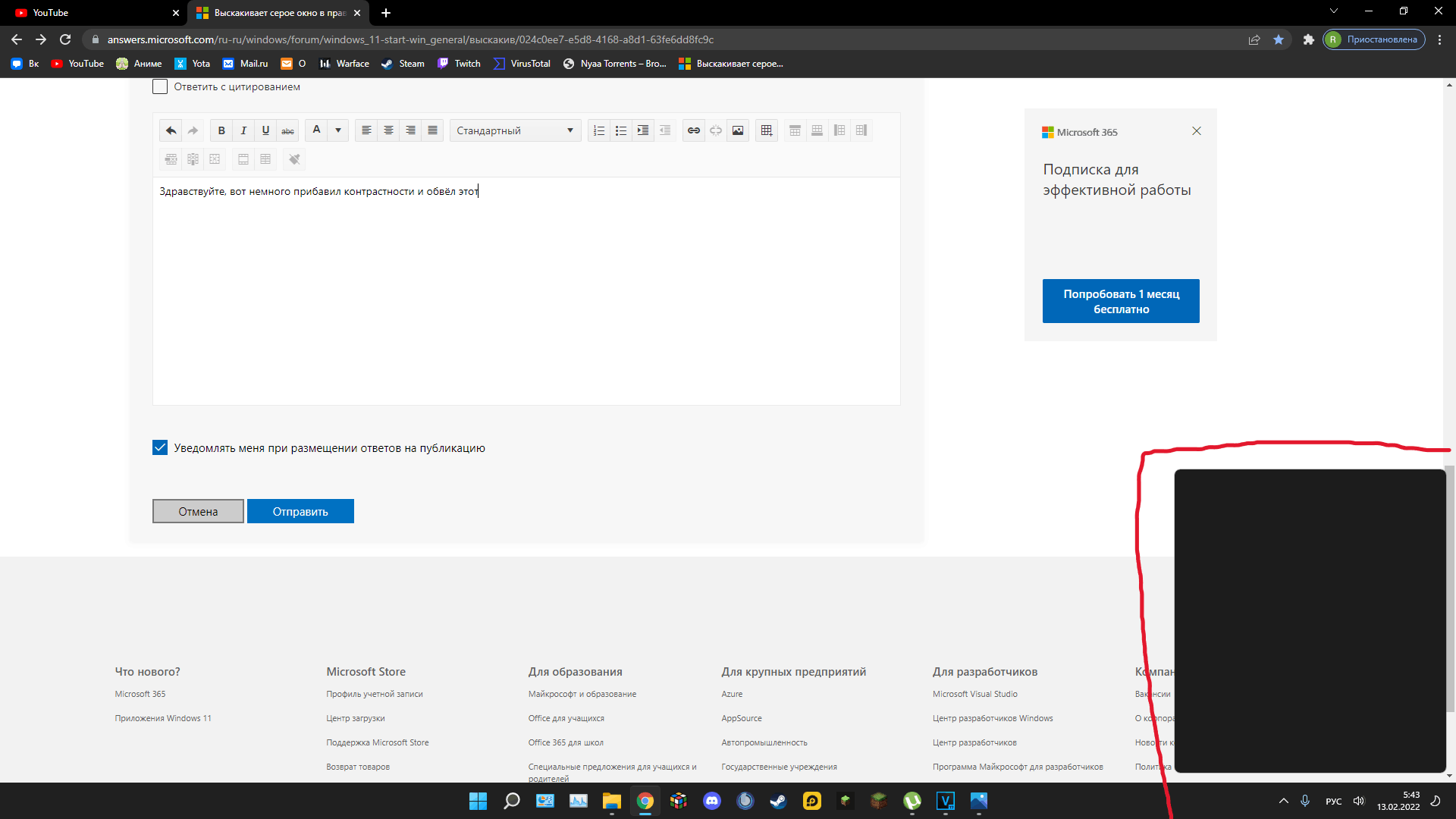Click the Insert link icon
This screenshot has width=1456, height=819.
coord(693,130)
